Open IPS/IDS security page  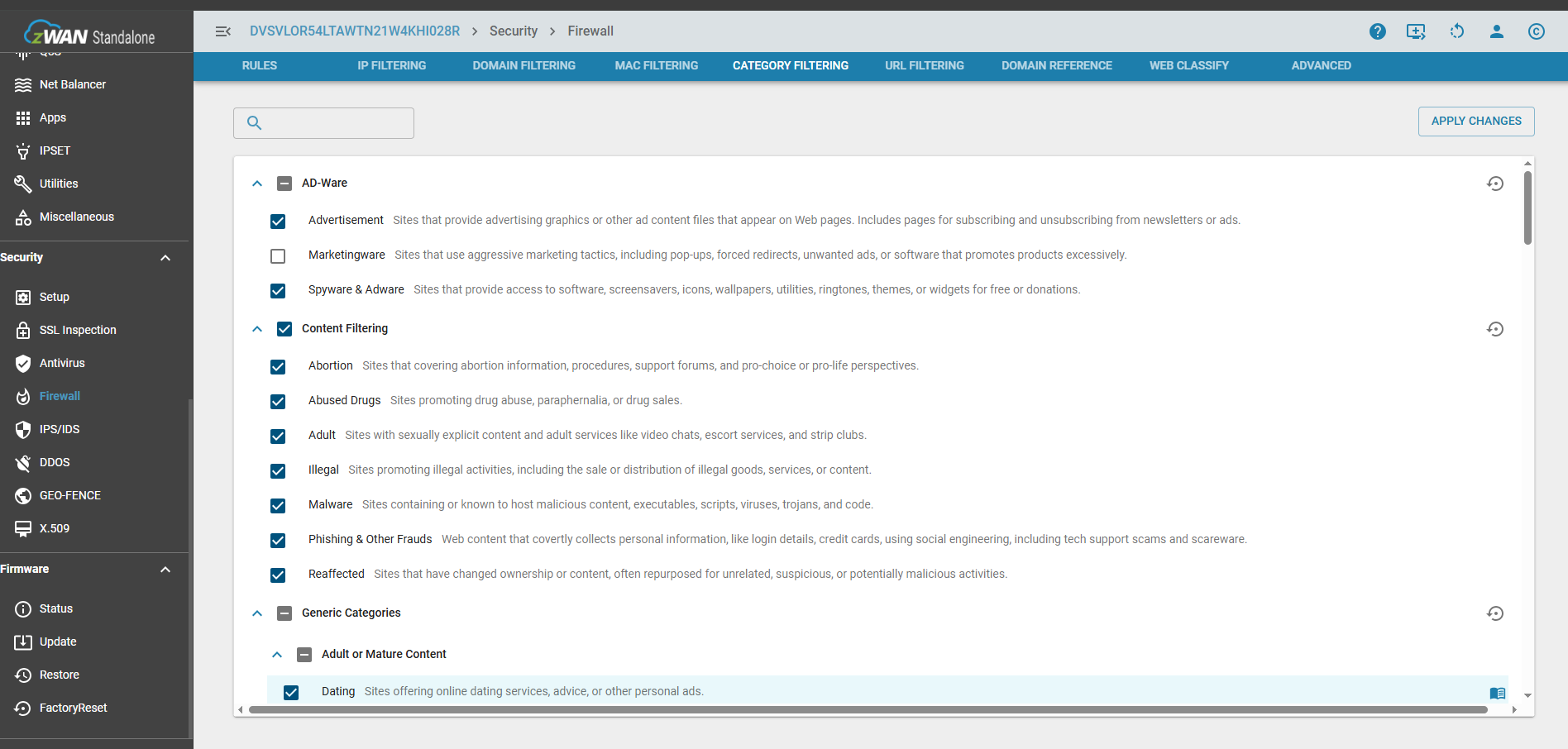click(x=60, y=429)
